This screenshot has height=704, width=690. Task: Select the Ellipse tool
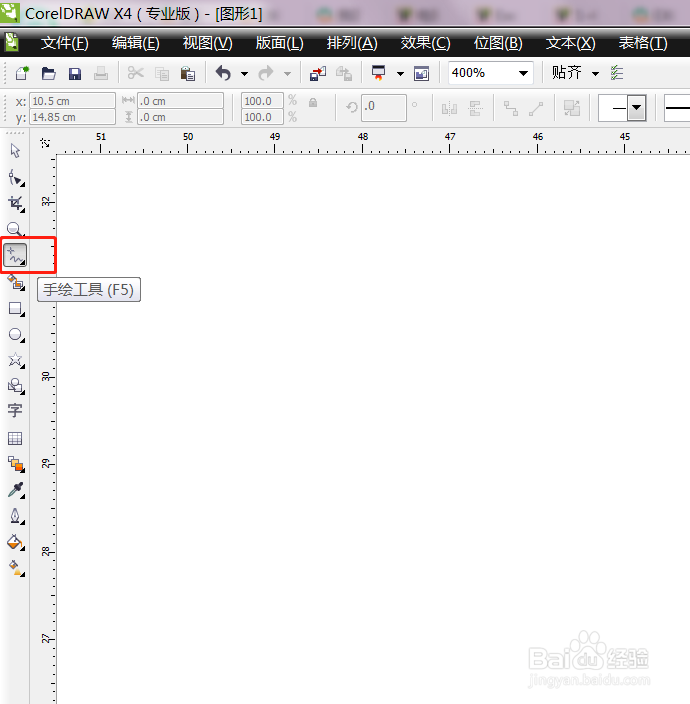pyautogui.click(x=16, y=335)
